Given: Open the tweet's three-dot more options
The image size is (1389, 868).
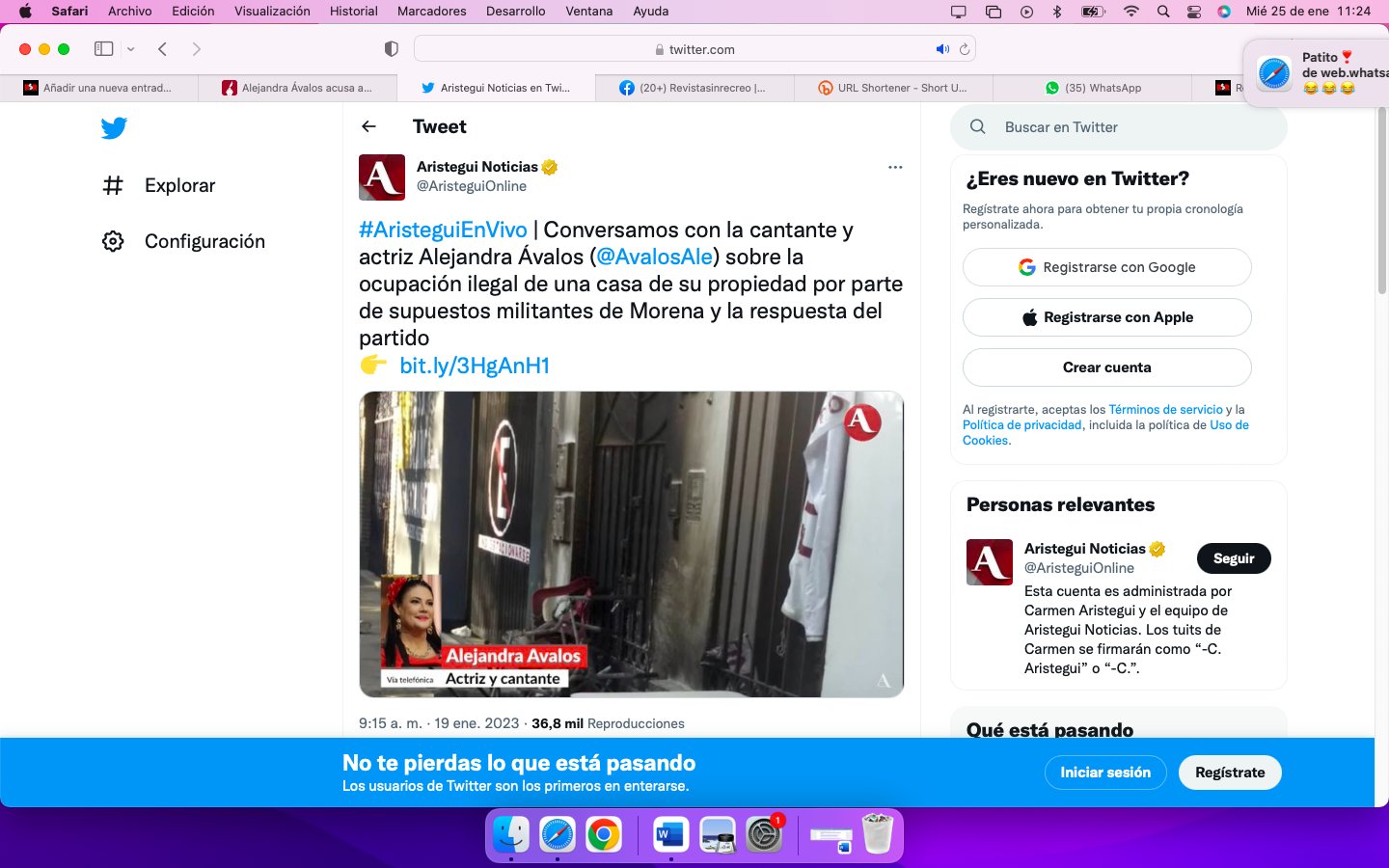Looking at the screenshot, I should 895,167.
